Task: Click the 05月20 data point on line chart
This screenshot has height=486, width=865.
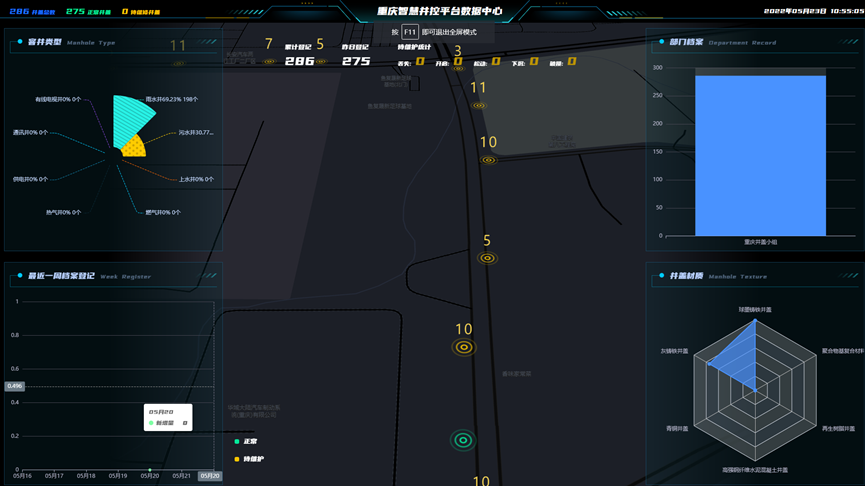Action: pyautogui.click(x=150, y=469)
